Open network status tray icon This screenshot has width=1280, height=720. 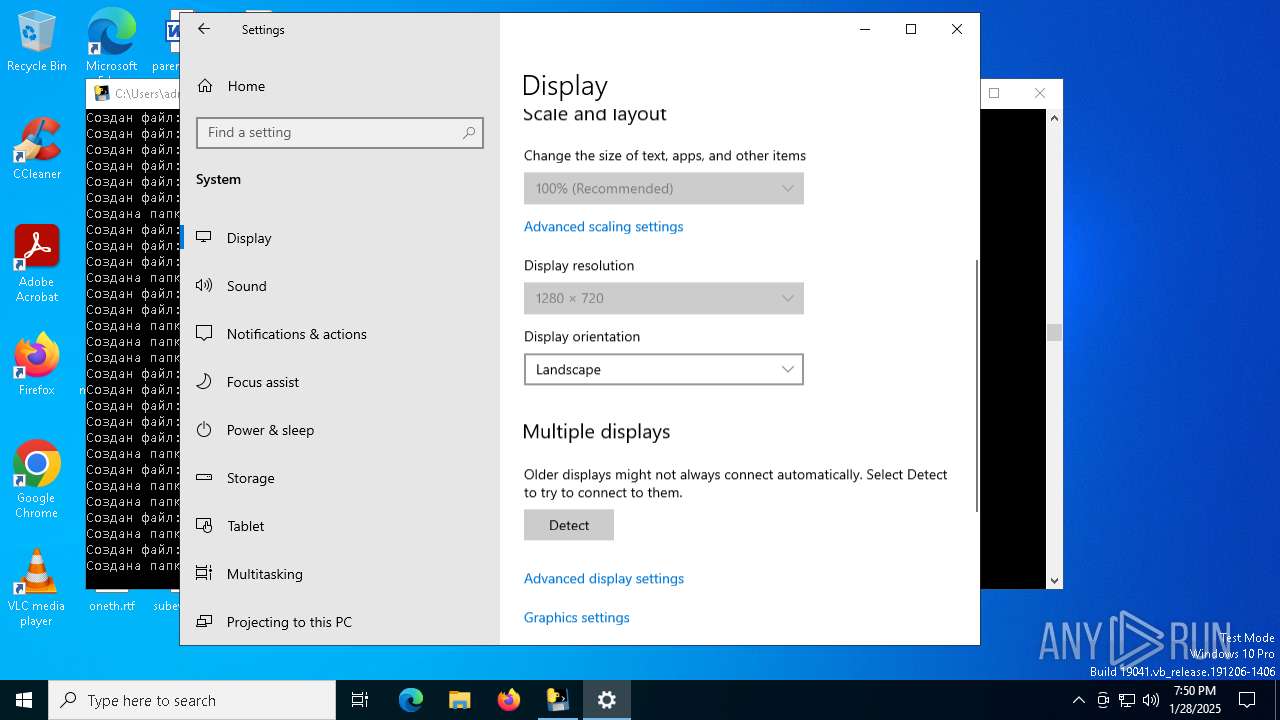click(x=1127, y=700)
